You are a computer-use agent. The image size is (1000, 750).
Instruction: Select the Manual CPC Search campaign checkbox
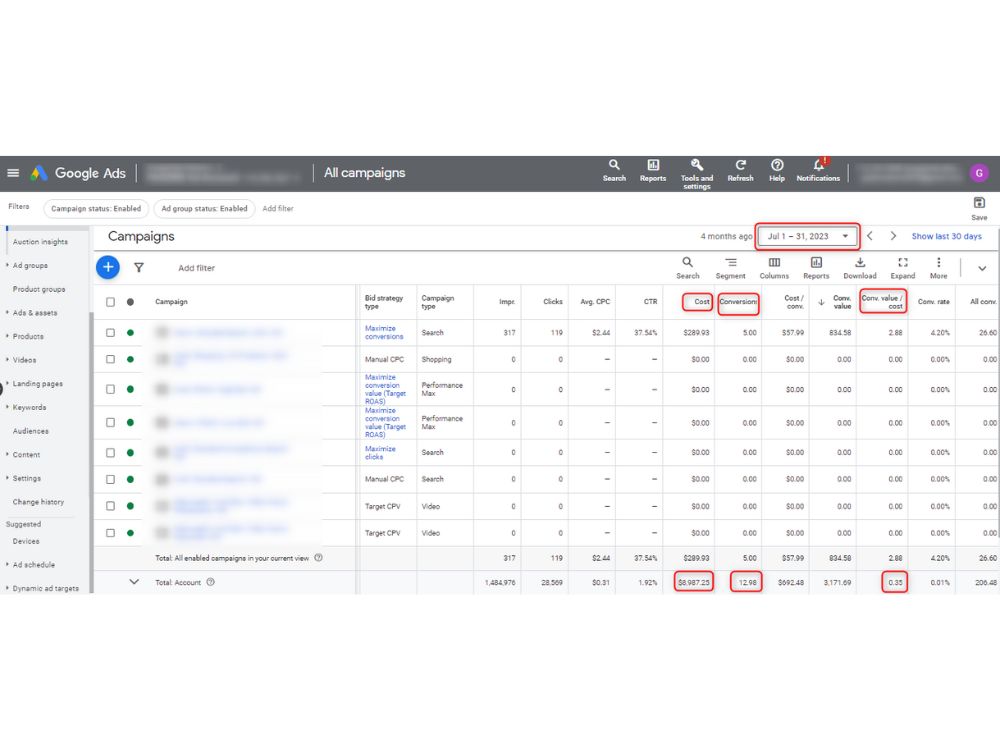pyautogui.click(x=110, y=479)
